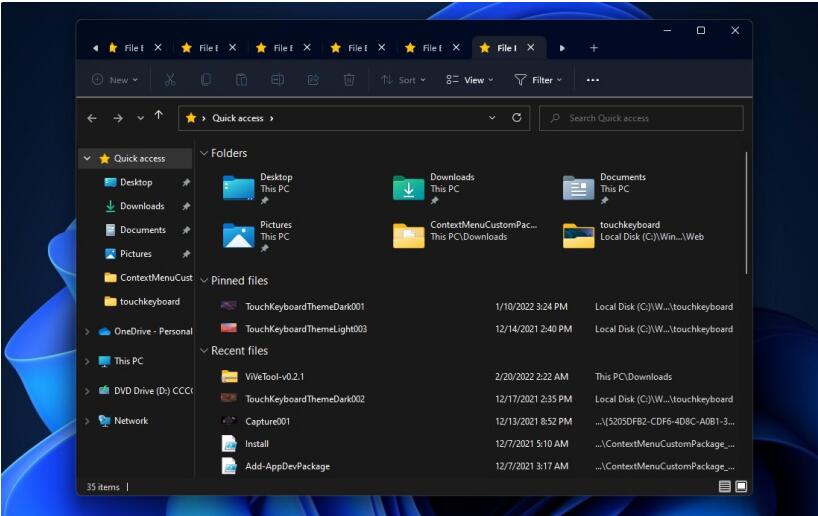Screen dimensions: 818x516
Task: Open the View dropdown menu
Action: click(x=470, y=80)
